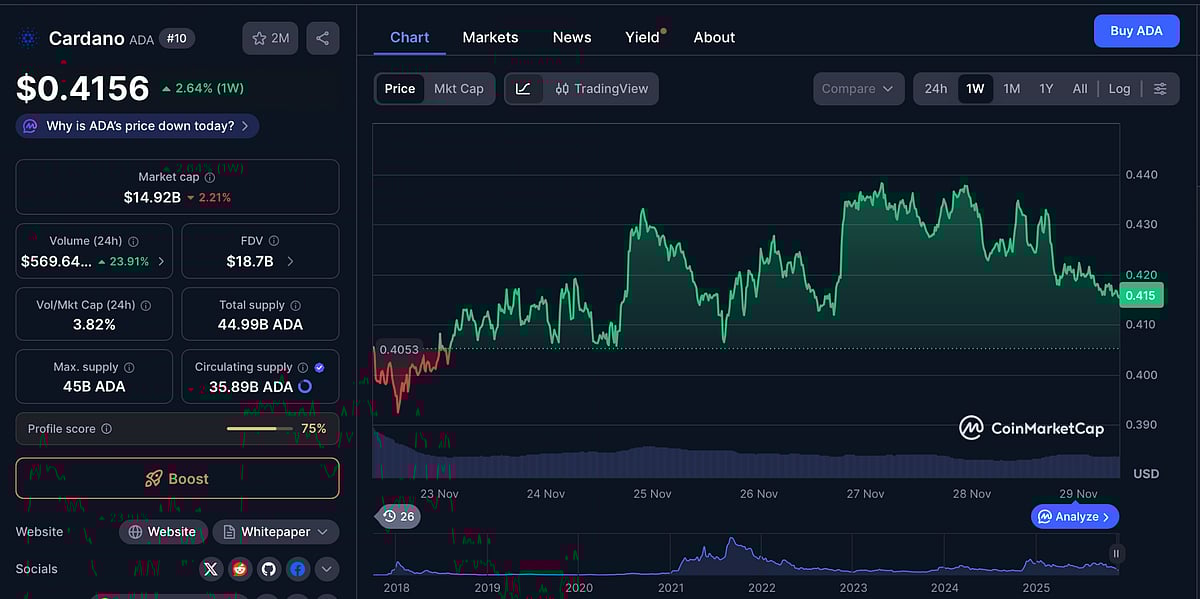Open Cardano's X (Twitter) profile
Image resolution: width=1200 pixels, height=599 pixels.
[211, 568]
